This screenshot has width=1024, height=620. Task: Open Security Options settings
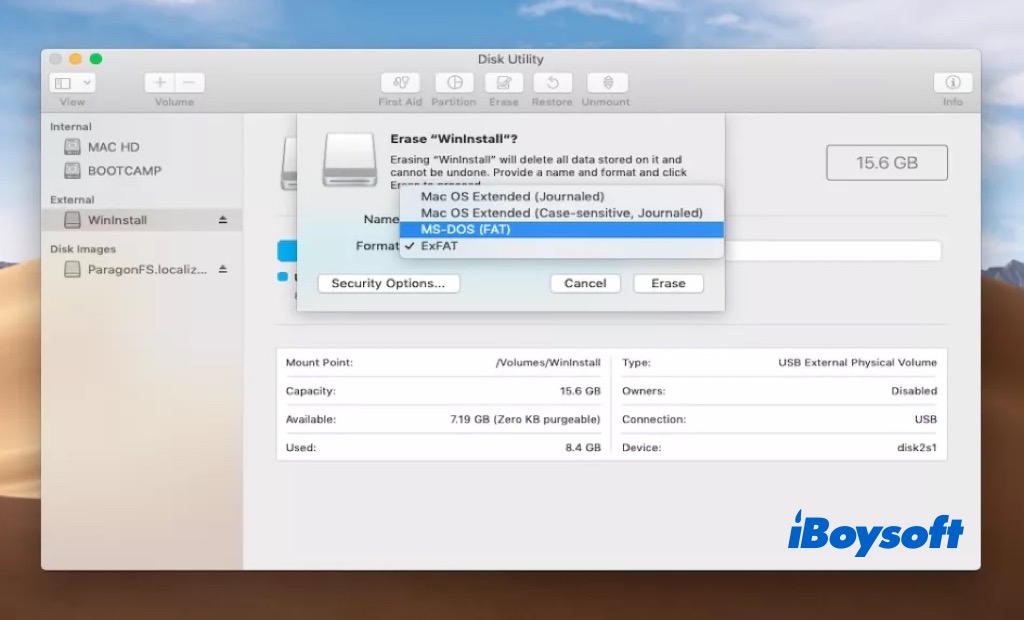coord(388,283)
